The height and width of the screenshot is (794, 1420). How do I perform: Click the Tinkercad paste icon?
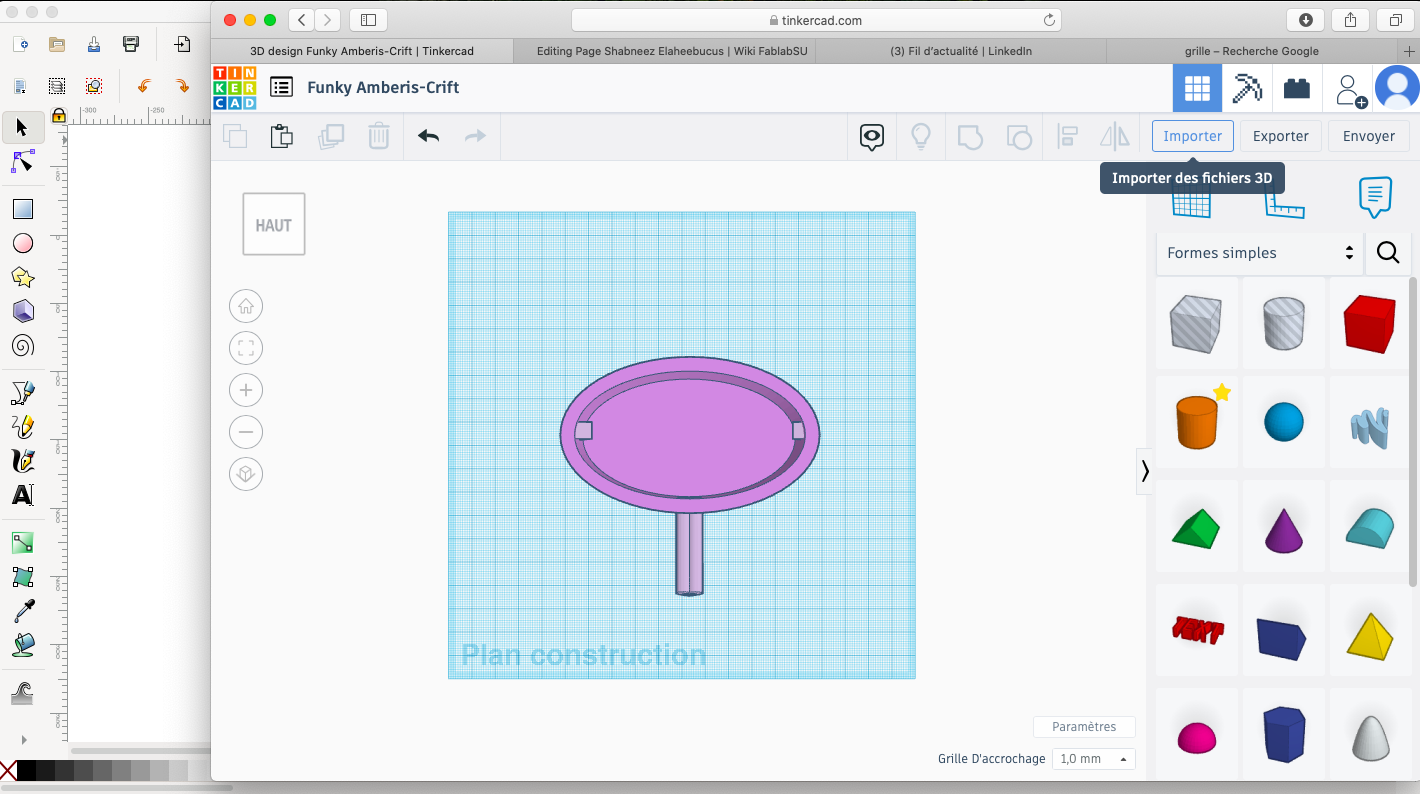pos(282,136)
